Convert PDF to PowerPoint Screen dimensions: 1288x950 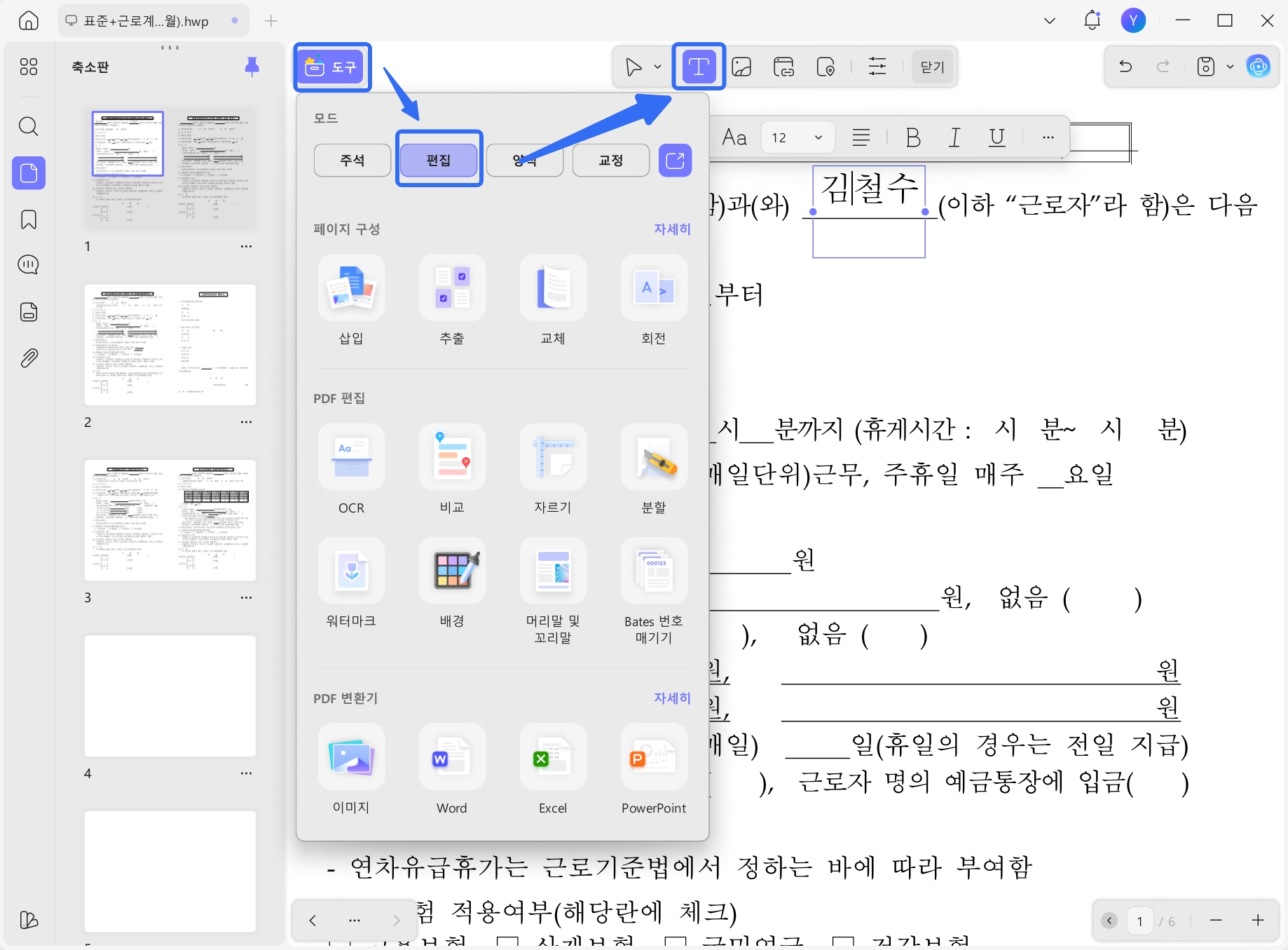click(x=654, y=770)
